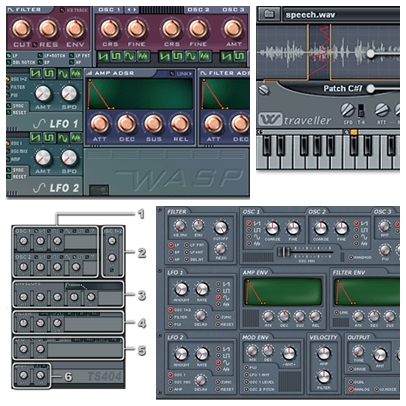Enable the LP FAT filter type in WASP
The height and width of the screenshot is (406, 406).
click(72, 56)
